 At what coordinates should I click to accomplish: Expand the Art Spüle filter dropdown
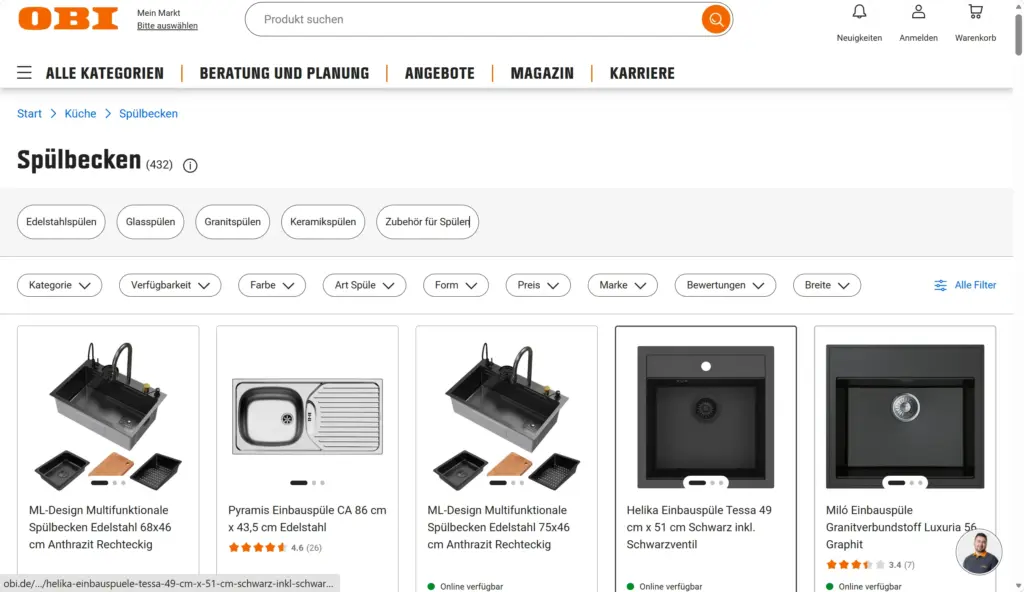tap(364, 285)
